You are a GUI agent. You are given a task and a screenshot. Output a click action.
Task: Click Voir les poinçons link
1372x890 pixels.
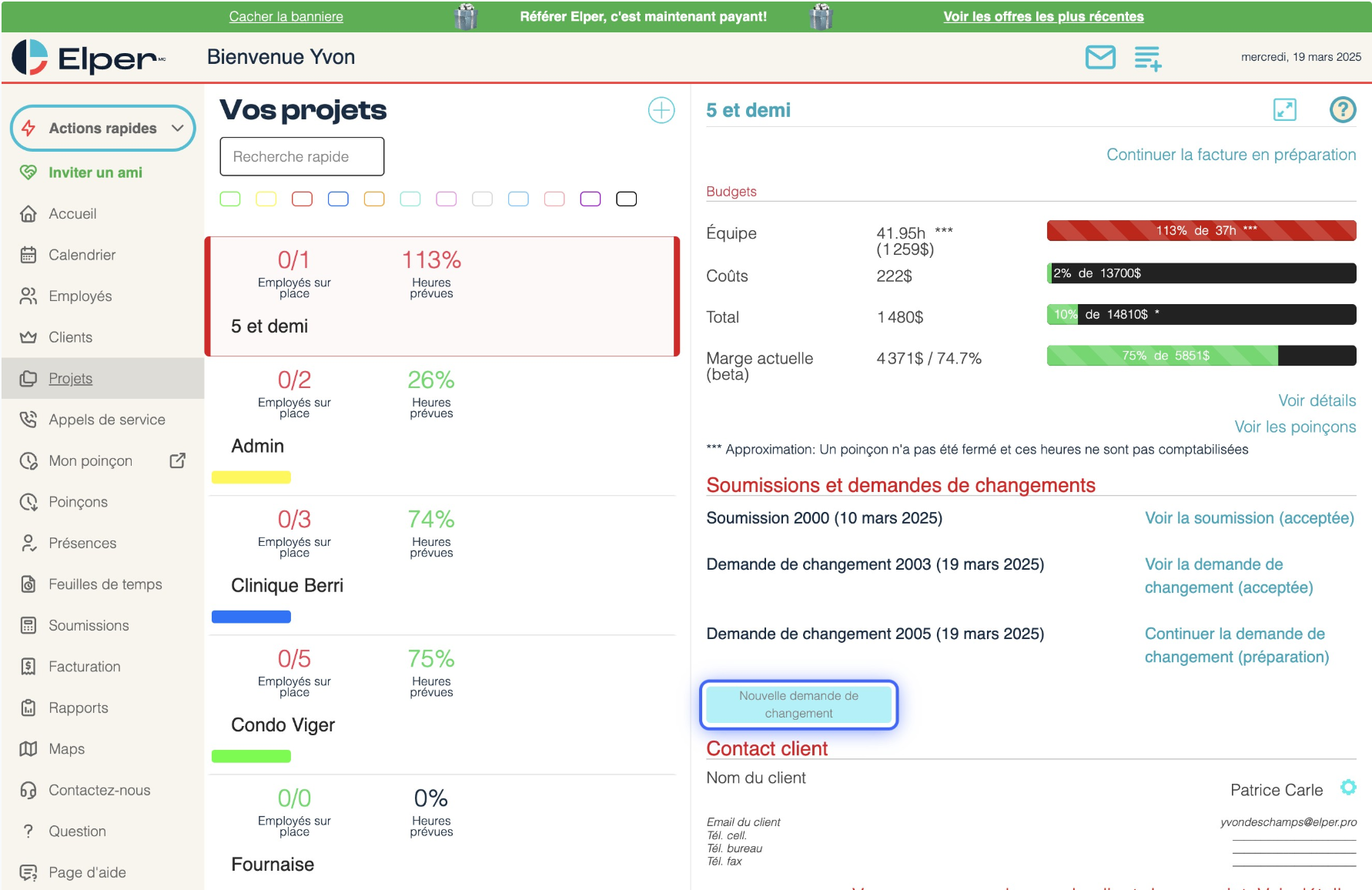1295,427
